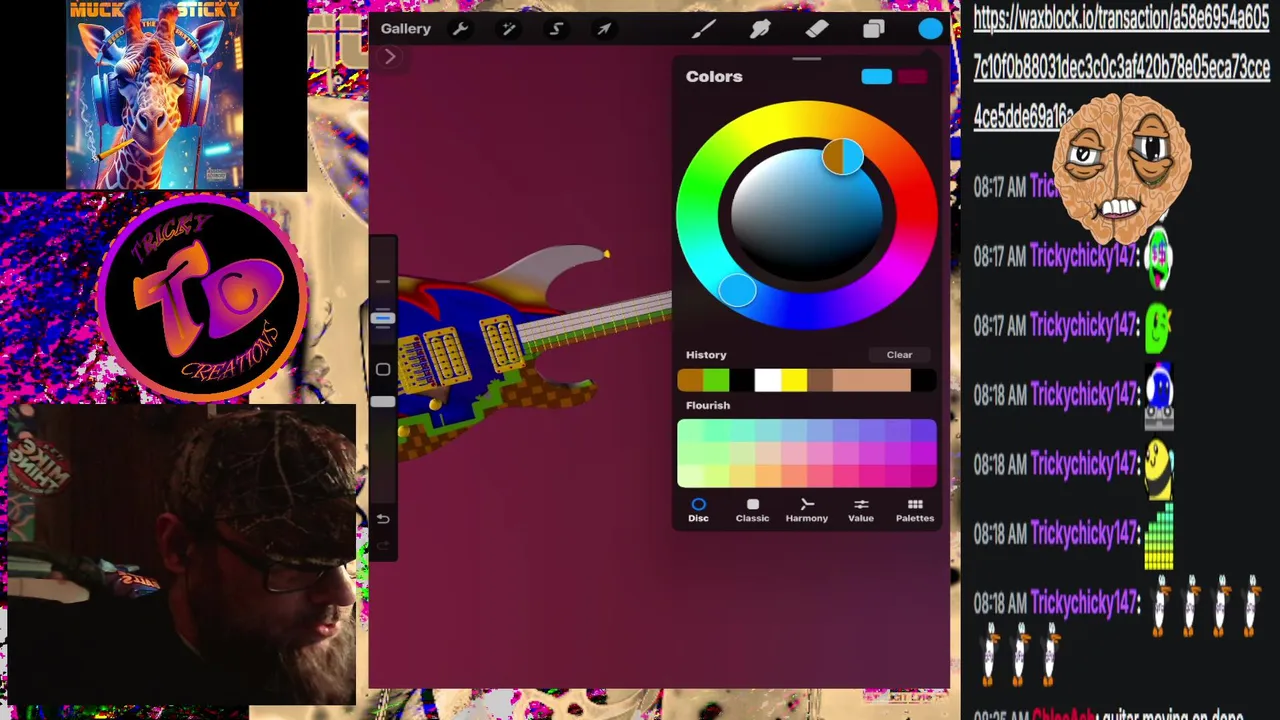Clear the color History
Viewport: 1280px width, 720px height.
tap(899, 355)
